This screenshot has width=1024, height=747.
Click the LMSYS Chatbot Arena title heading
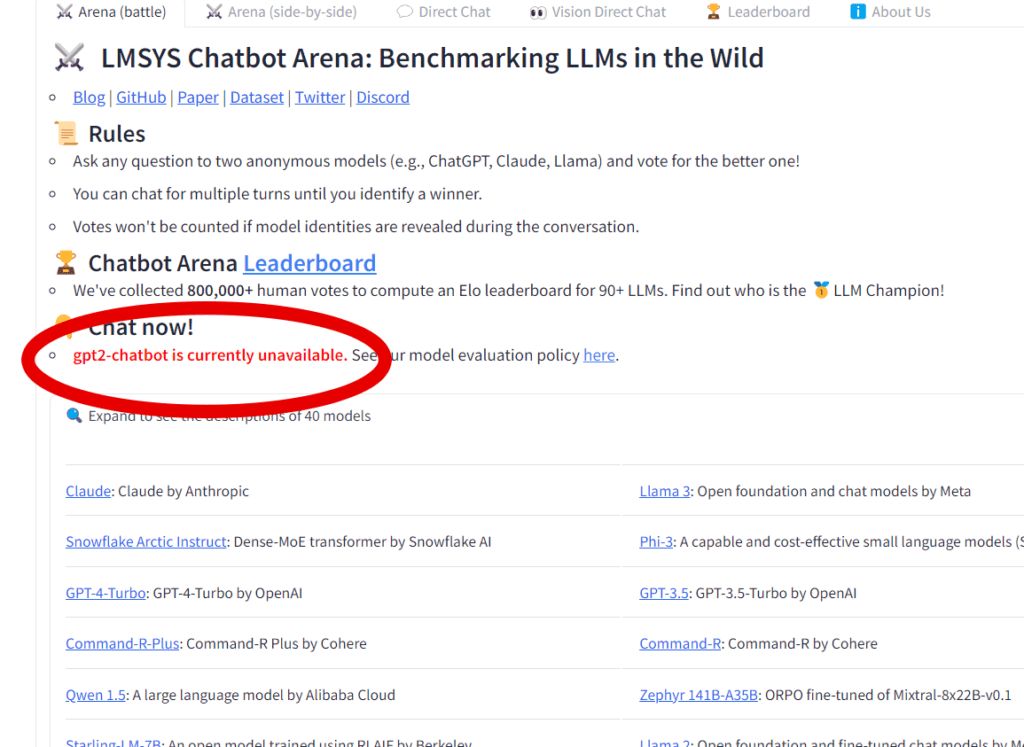point(432,57)
